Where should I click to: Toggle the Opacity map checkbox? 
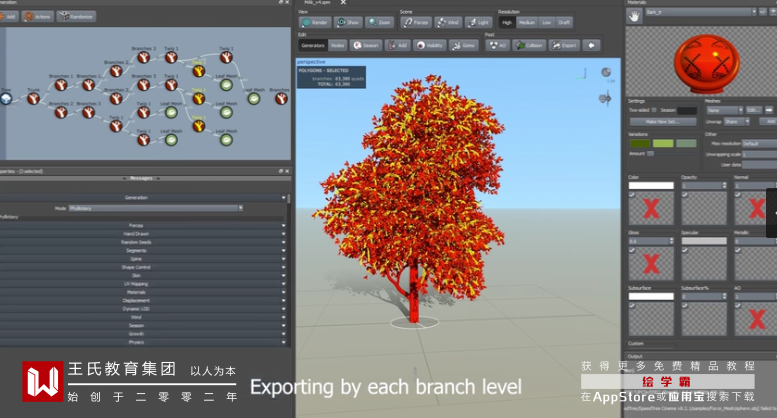pyautogui.click(x=685, y=195)
